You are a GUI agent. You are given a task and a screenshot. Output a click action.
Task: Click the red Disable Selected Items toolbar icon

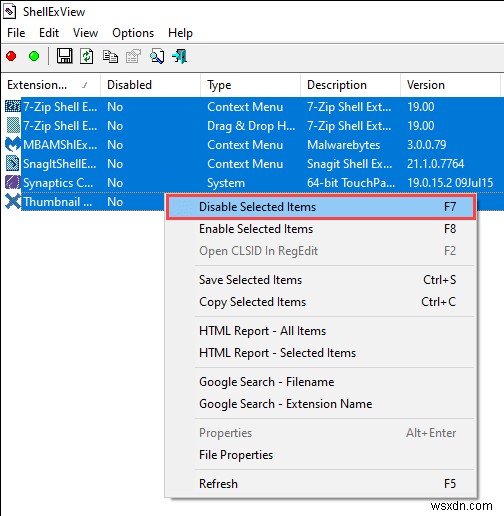[x=11, y=56]
